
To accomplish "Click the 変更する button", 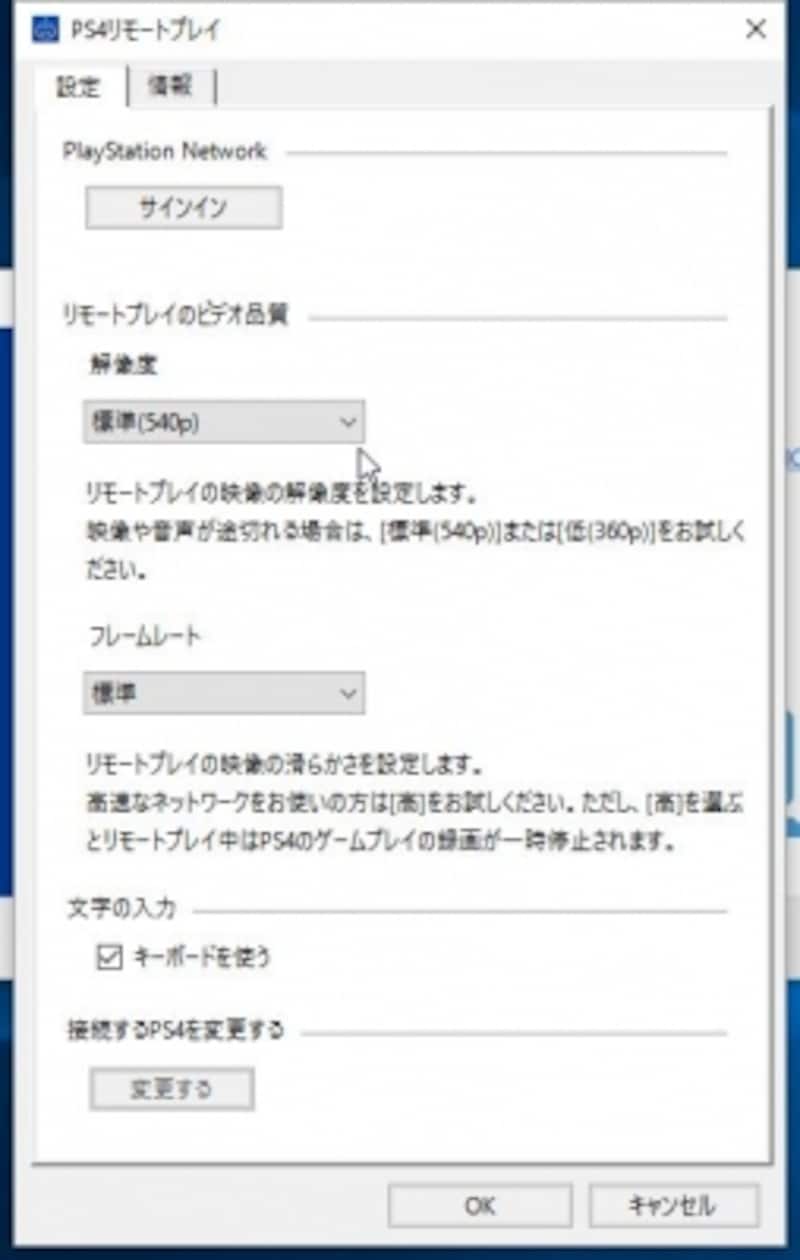I will pyautogui.click(x=172, y=1089).
